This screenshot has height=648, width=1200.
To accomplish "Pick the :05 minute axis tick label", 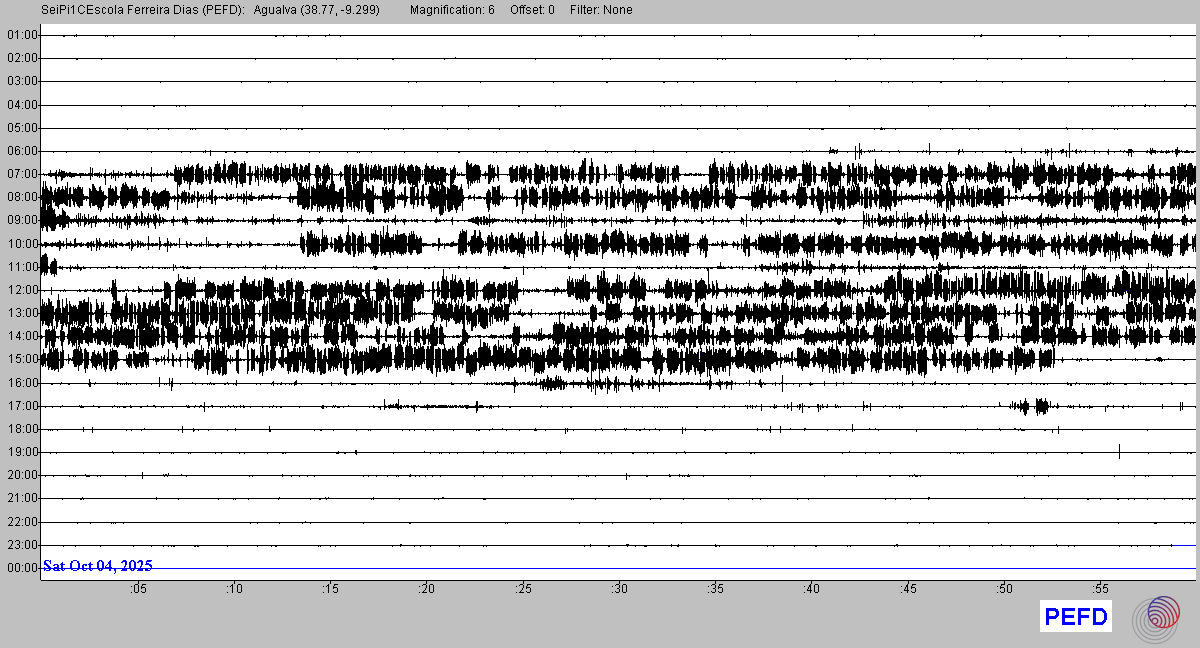I will tap(138, 589).
